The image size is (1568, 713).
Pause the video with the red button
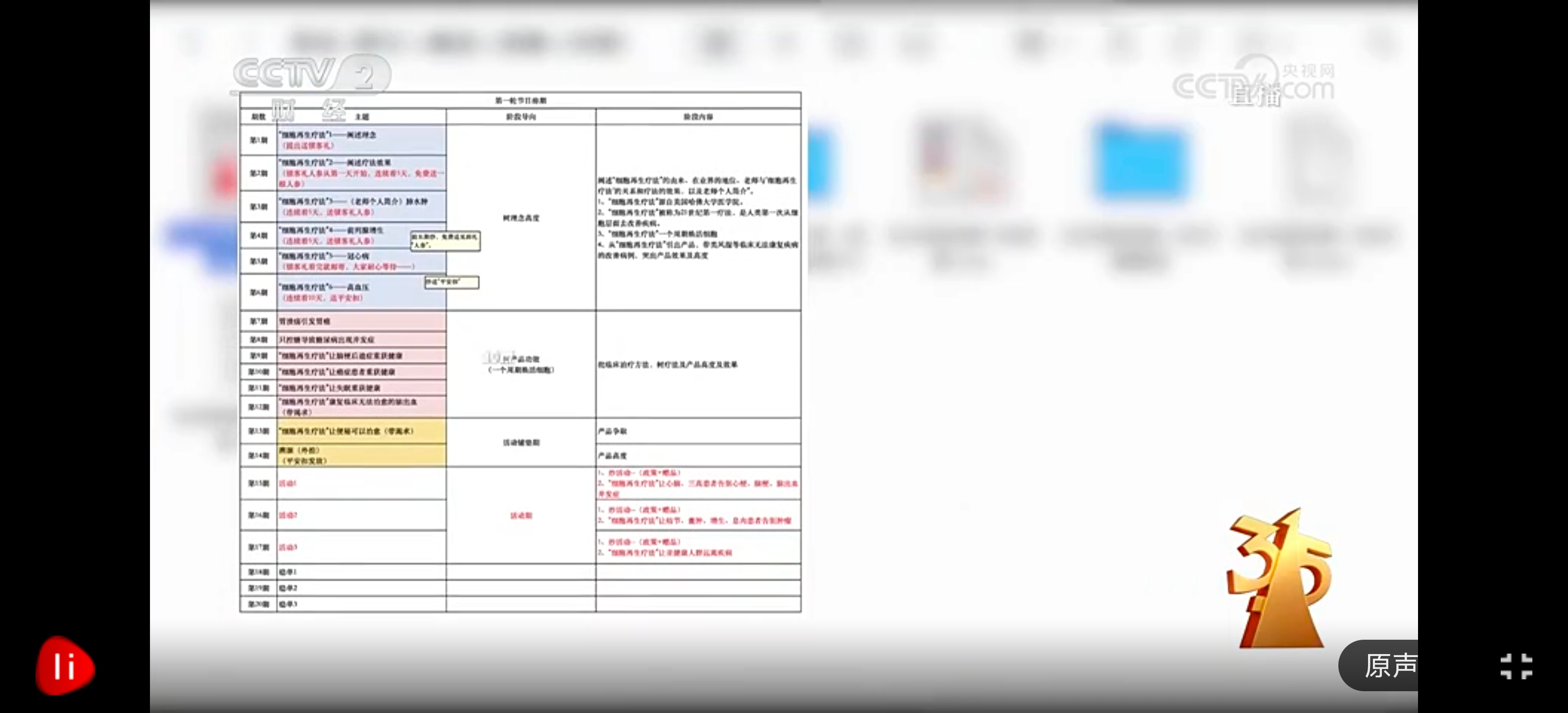[x=65, y=665]
